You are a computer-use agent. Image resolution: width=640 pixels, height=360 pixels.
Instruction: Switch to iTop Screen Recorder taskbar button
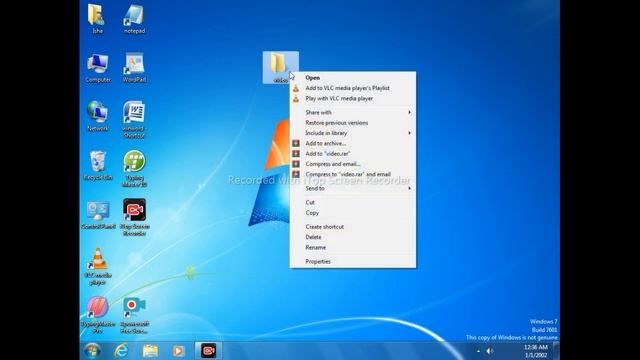pos(209,351)
